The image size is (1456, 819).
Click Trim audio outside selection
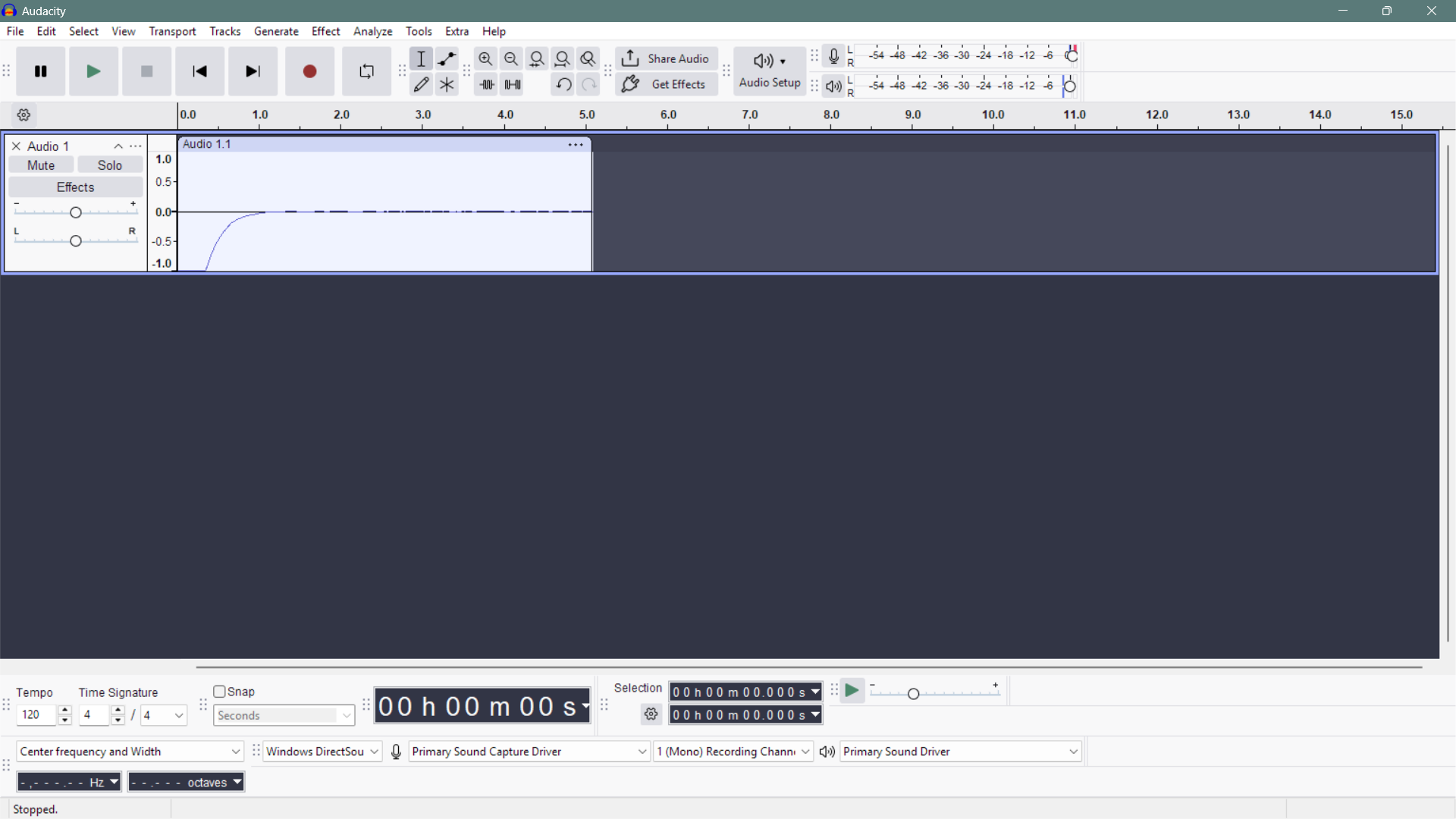click(x=486, y=85)
